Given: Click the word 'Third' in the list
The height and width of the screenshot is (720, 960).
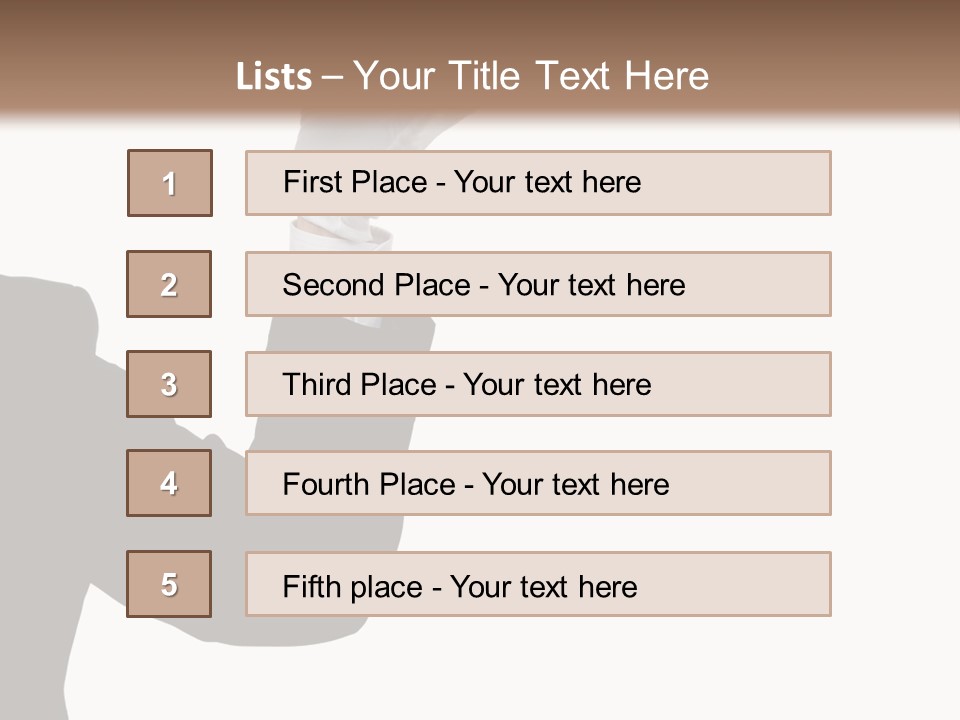Looking at the screenshot, I should click(317, 385).
